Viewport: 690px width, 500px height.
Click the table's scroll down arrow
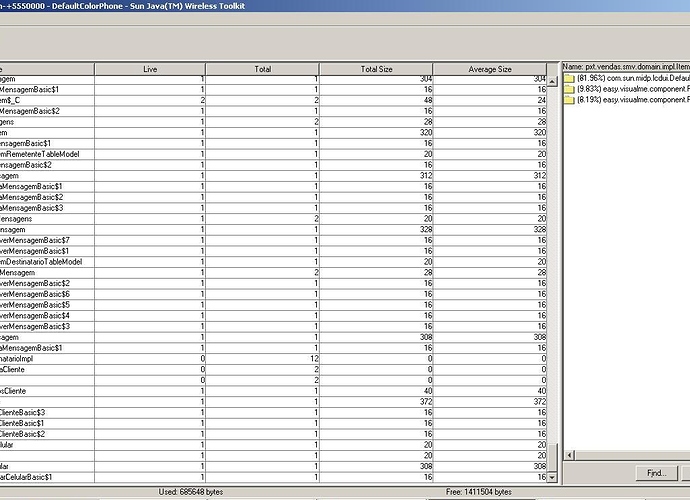pyautogui.click(x=552, y=477)
